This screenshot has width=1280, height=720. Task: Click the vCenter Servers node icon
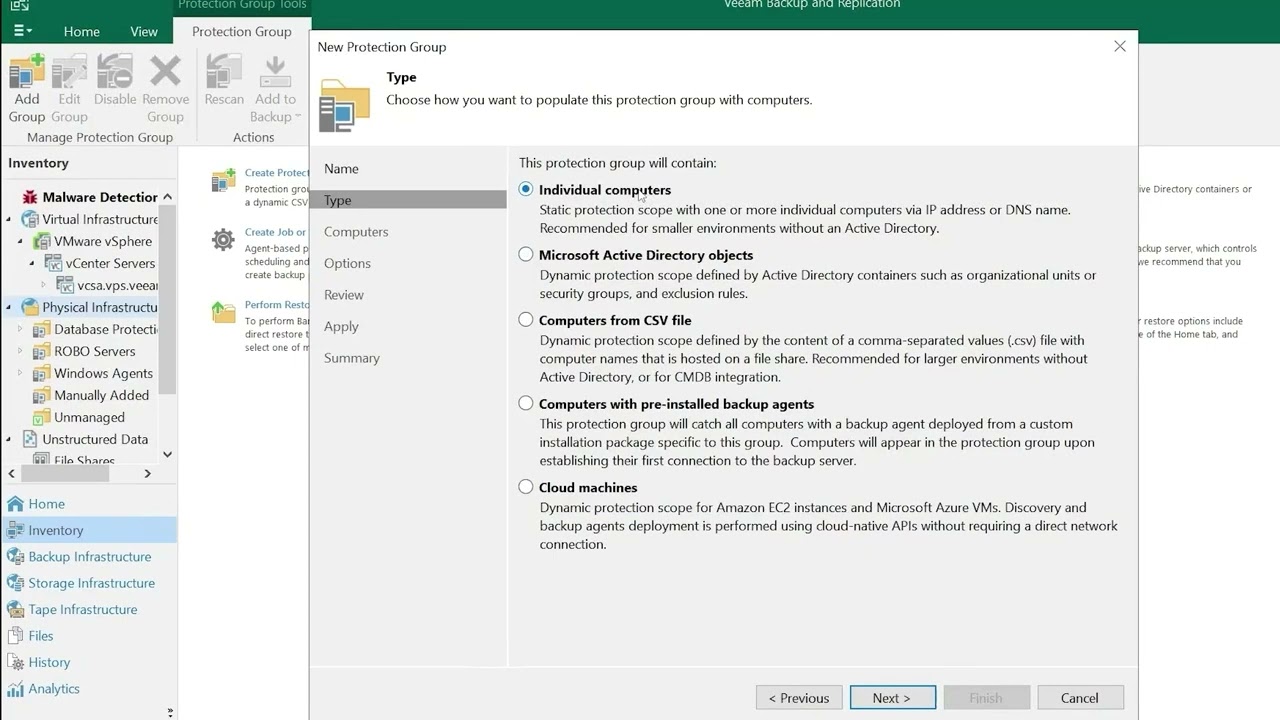(x=54, y=263)
